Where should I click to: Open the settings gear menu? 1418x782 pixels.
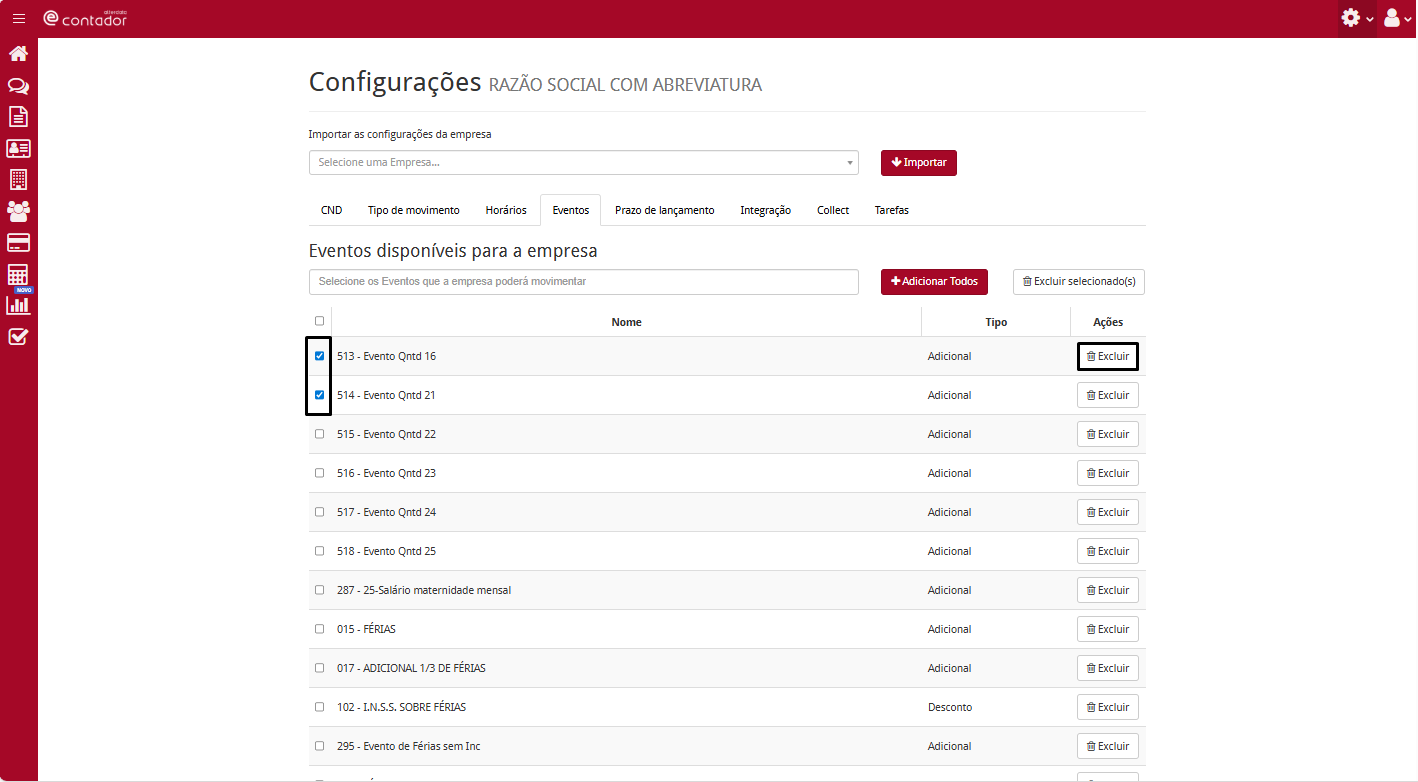coord(1357,18)
